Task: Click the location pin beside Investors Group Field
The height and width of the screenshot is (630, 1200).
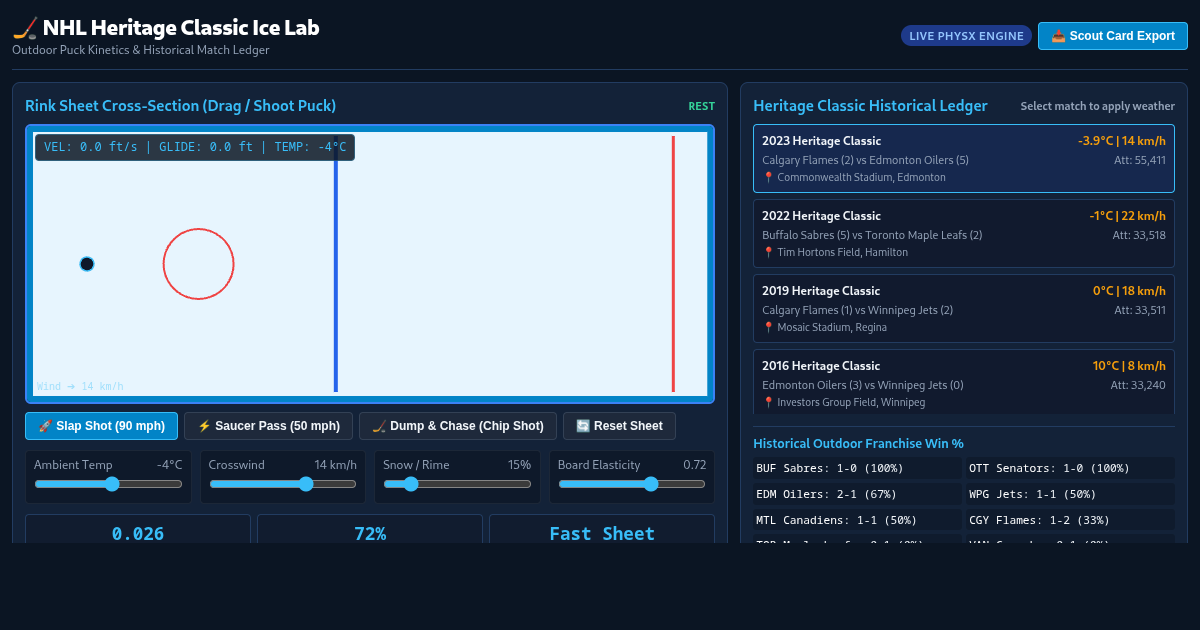Action: click(x=768, y=402)
